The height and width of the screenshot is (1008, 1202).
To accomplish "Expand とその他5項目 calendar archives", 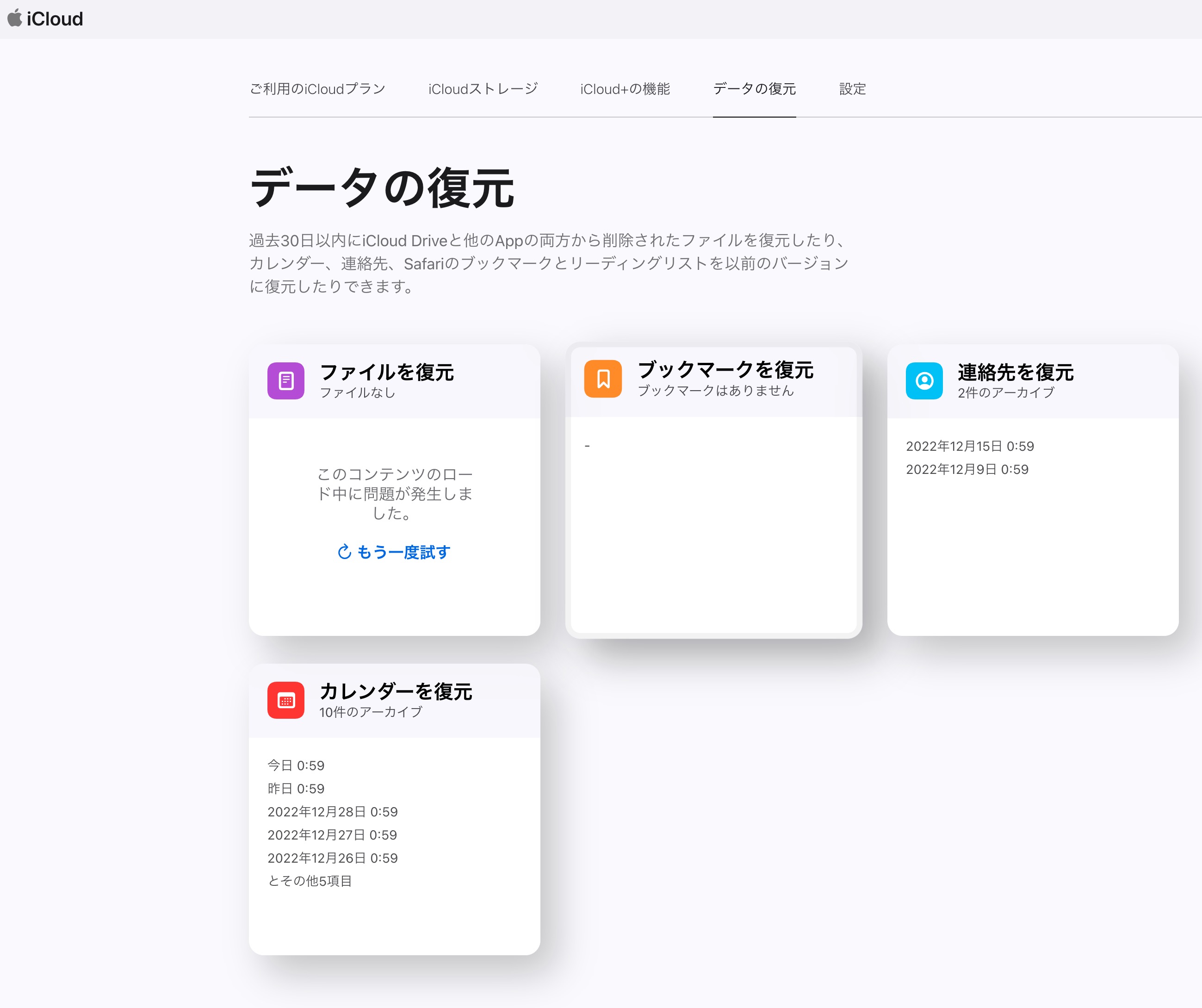I will [x=309, y=881].
